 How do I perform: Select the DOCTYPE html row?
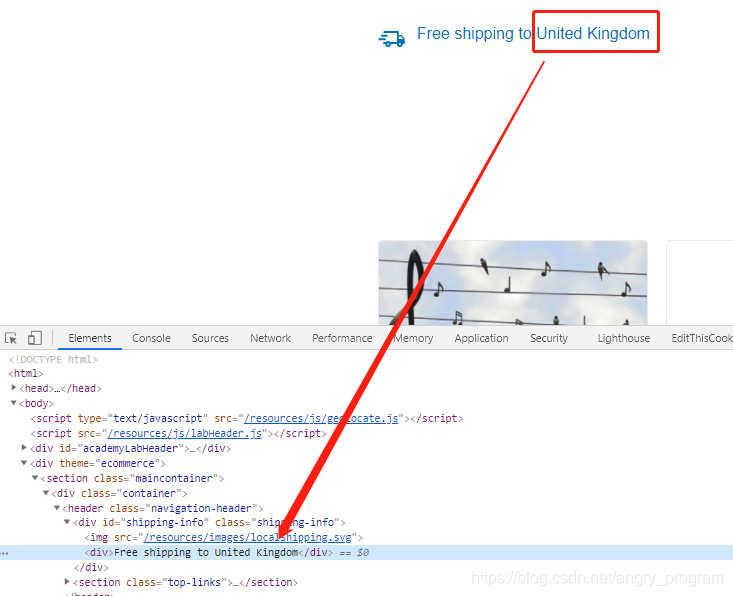pyautogui.click(x=53, y=359)
